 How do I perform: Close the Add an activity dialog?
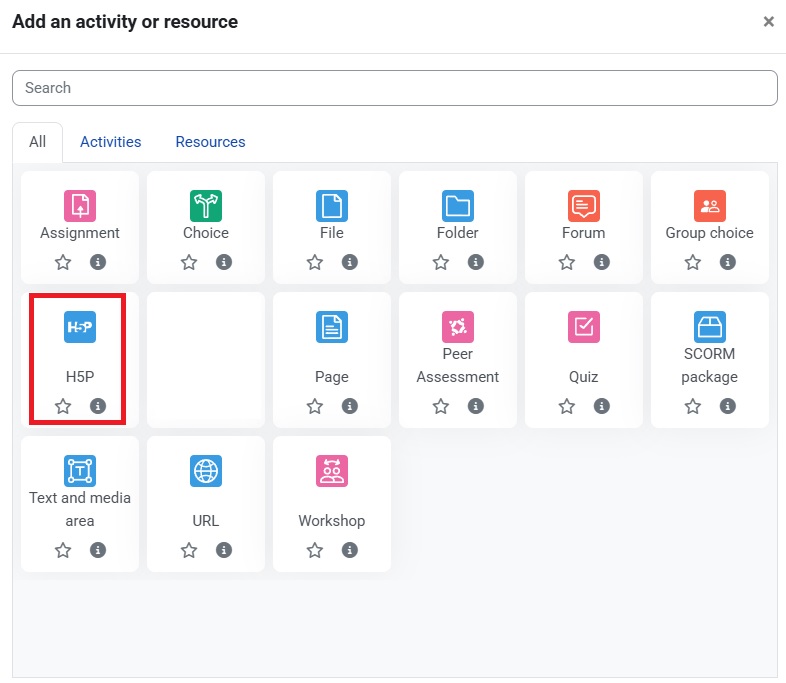point(768,21)
